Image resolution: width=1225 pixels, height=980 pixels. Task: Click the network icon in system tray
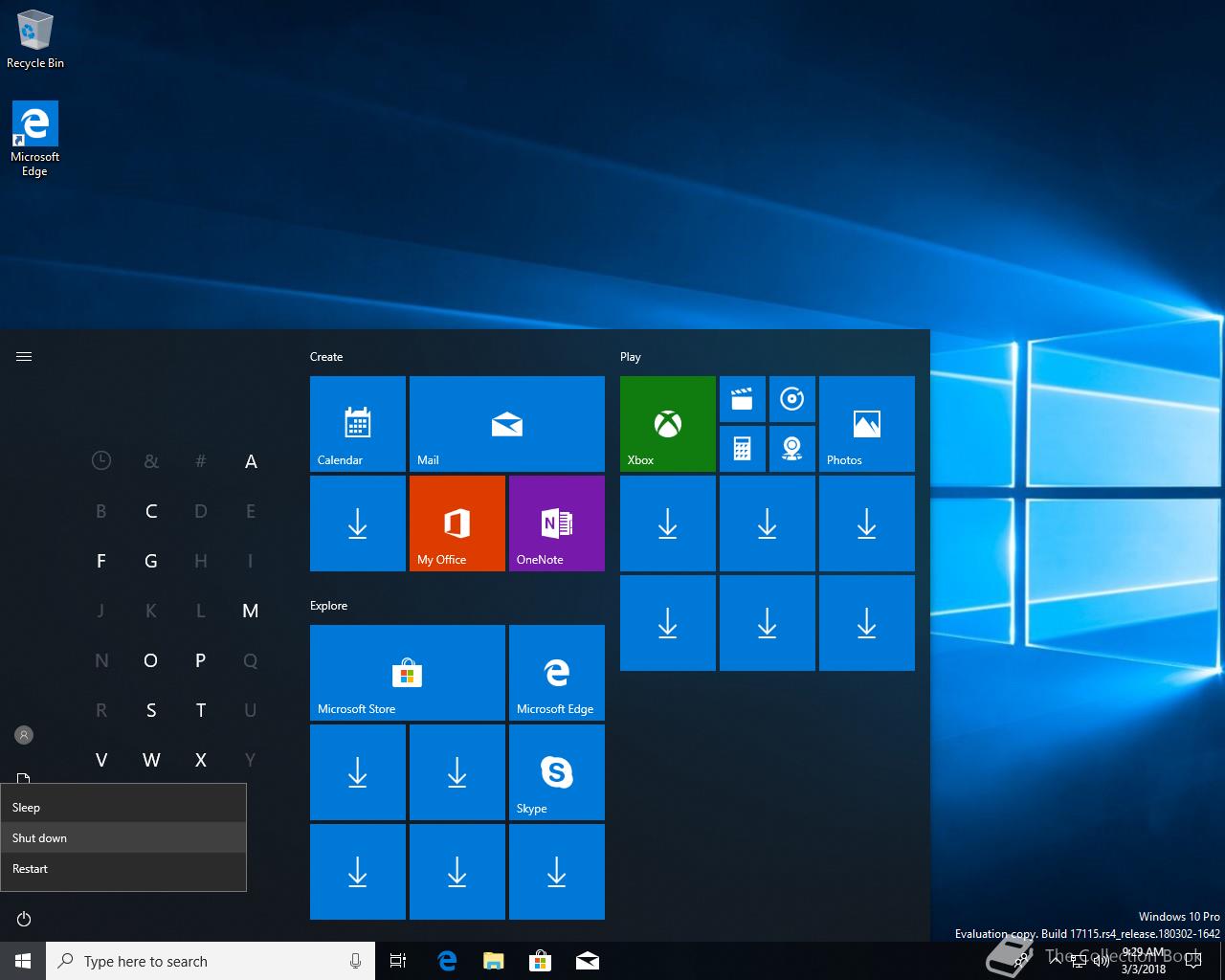1079,961
